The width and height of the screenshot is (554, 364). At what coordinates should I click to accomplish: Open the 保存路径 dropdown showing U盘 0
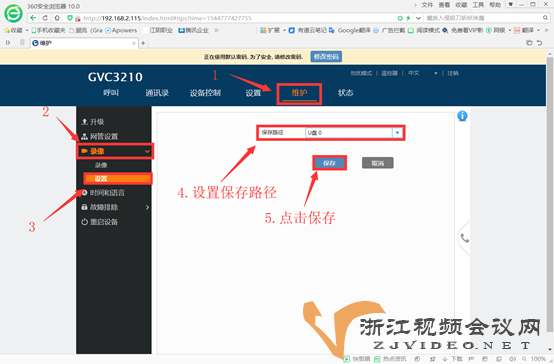click(354, 133)
